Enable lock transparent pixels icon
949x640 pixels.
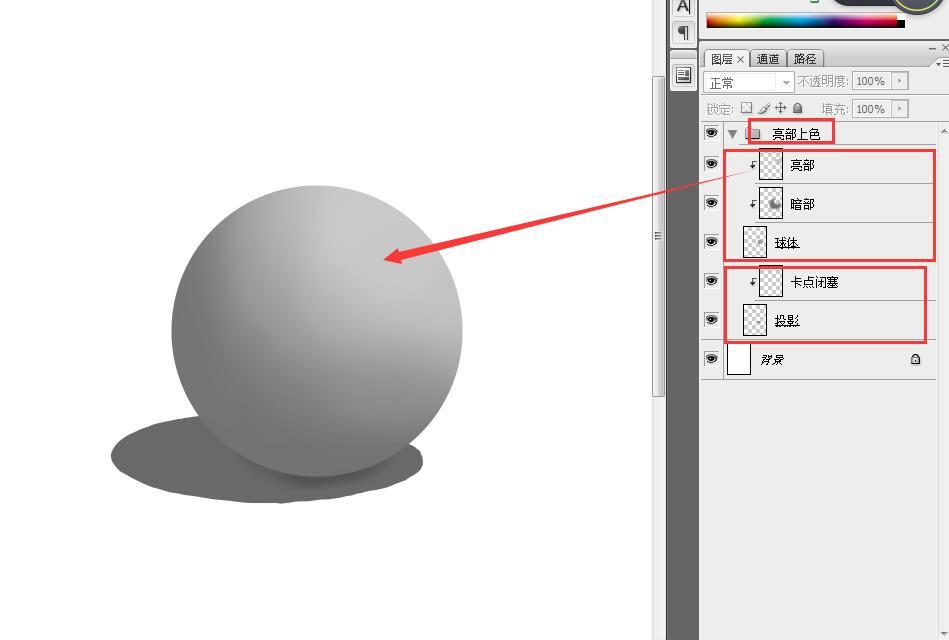(746, 108)
